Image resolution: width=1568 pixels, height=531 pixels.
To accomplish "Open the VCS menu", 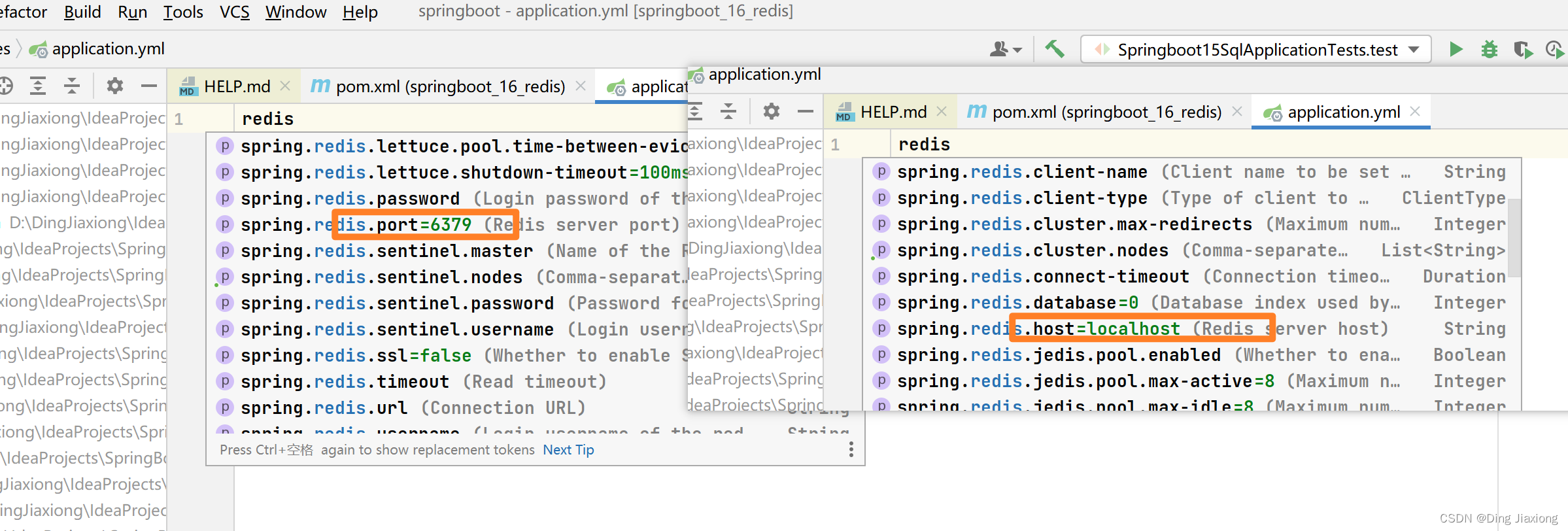I will pos(235,12).
